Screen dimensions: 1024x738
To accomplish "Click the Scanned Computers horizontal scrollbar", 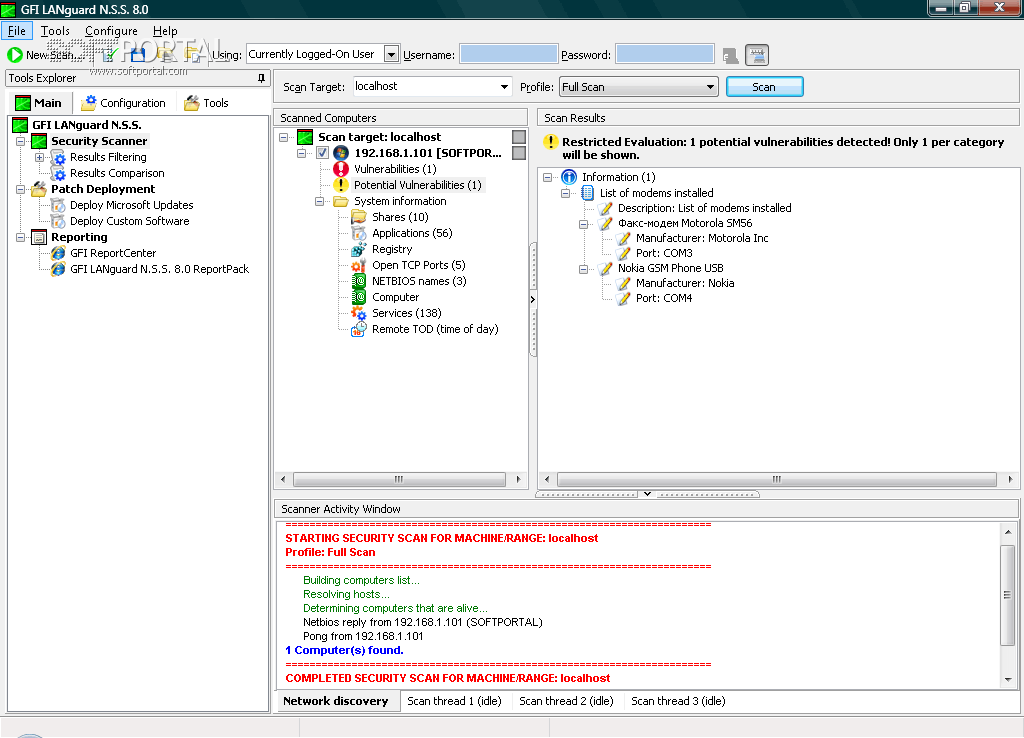I will click(399, 479).
